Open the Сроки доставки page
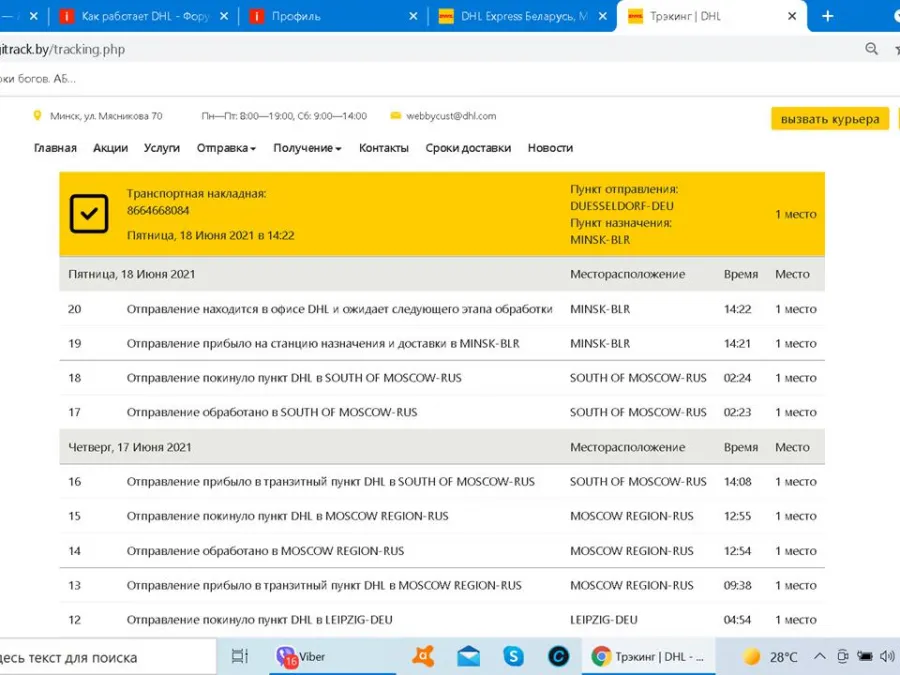900x675 pixels. click(468, 148)
